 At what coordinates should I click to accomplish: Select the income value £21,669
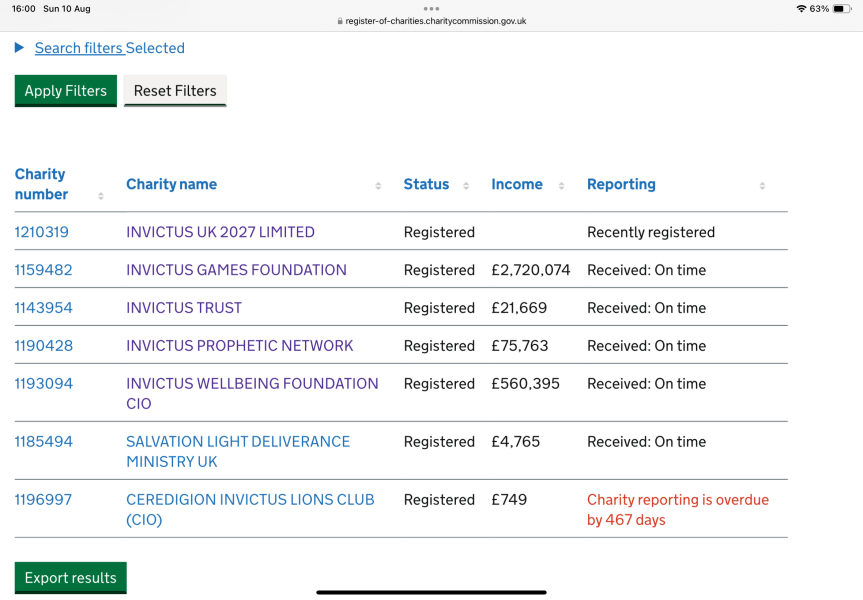[x=519, y=308]
